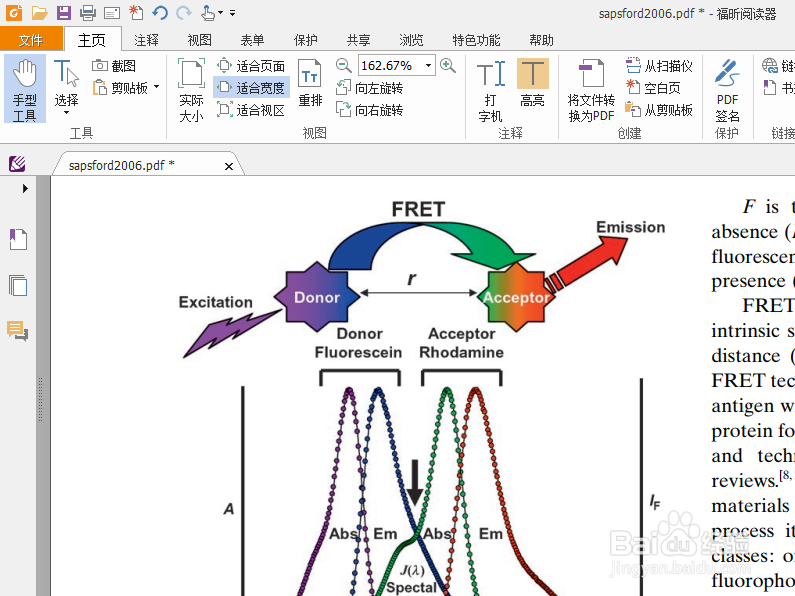
Task: Redo the last action
Action: (184, 13)
